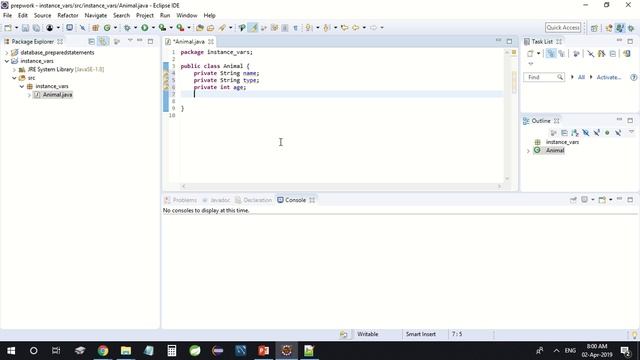This screenshot has height=360, width=640.
Task: Collapse the instance_vars project node
Action: [7, 61]
